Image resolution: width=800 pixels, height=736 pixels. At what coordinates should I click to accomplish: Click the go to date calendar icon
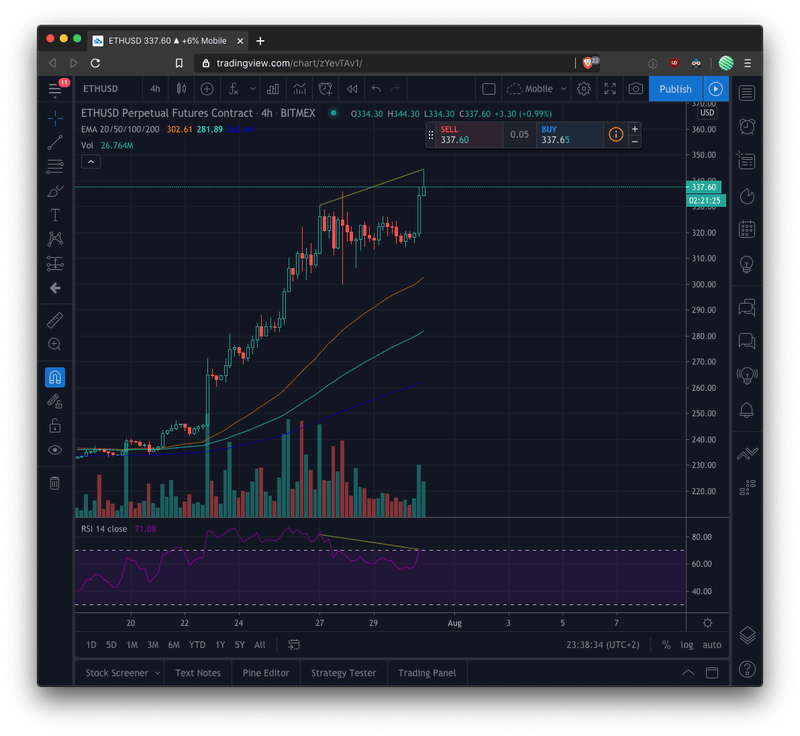[x=293, y=645]
